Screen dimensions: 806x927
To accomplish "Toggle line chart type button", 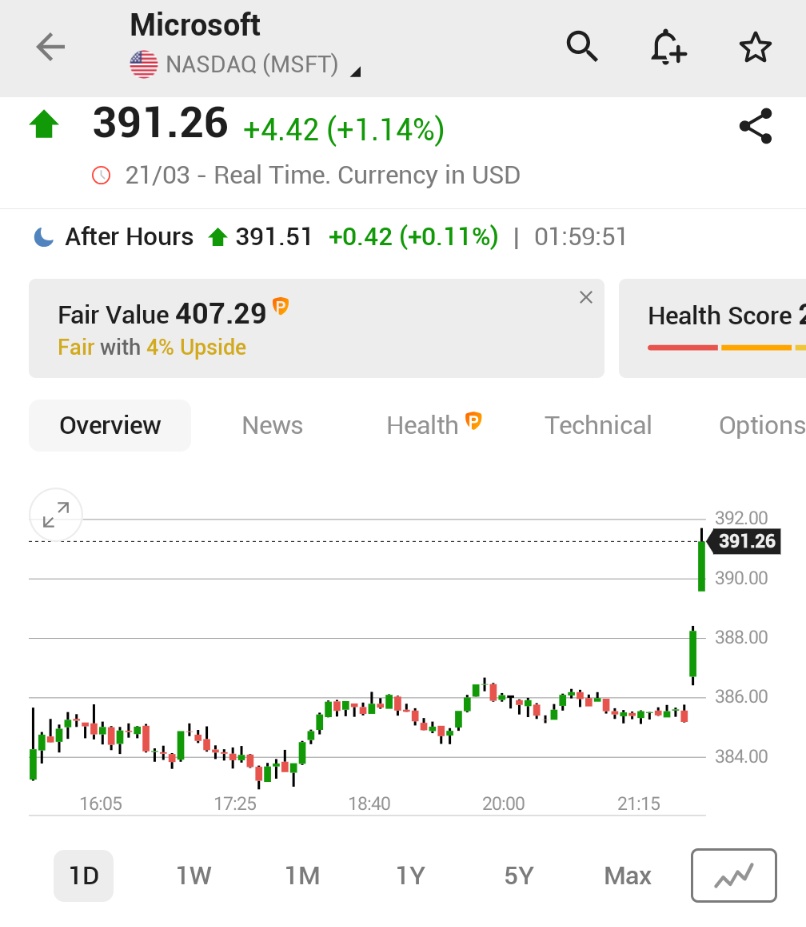I will click(x=733, y=876).
